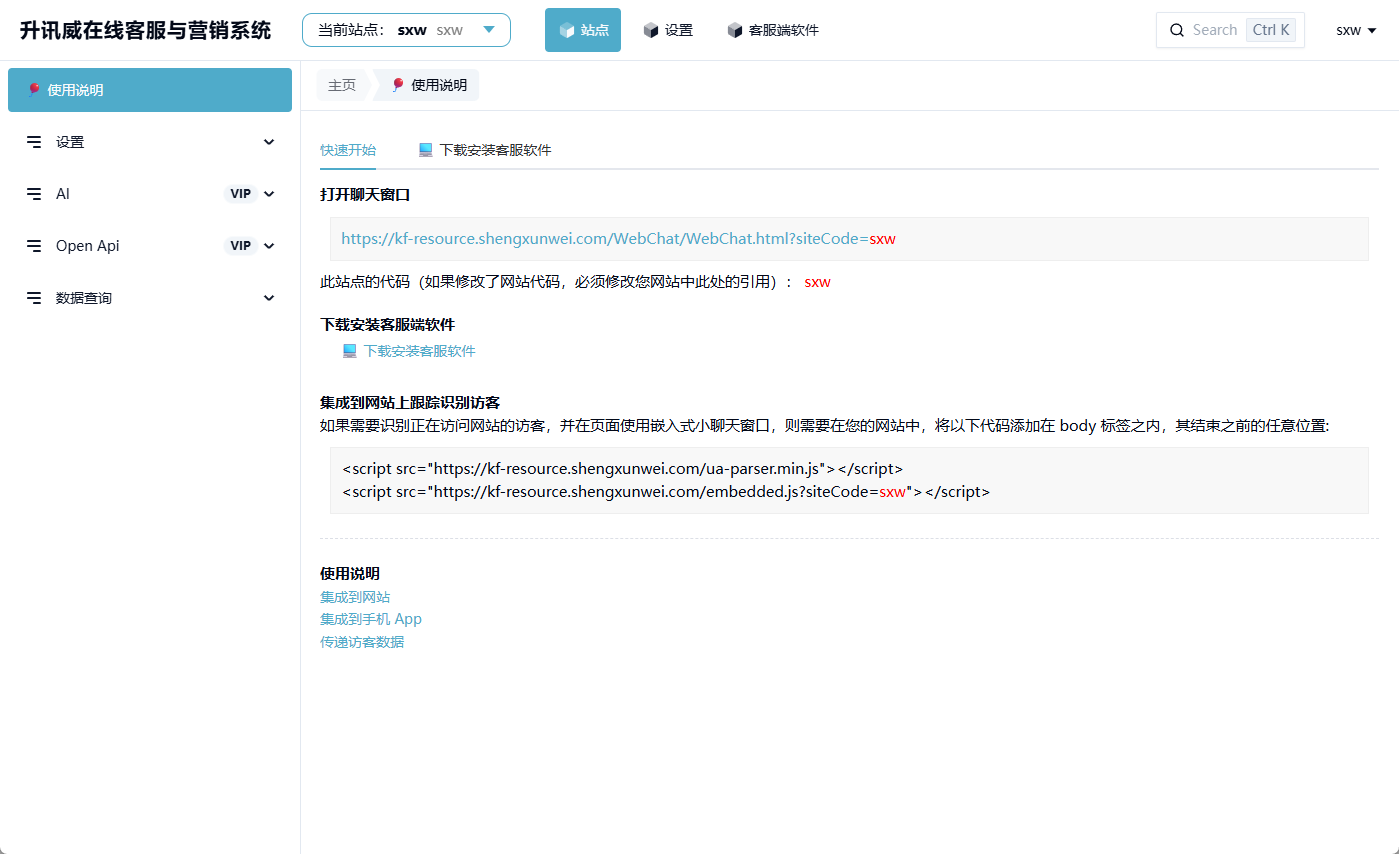Click the cube icon on 站点 button
The height and width of the screenshot is (854, 1399).
tap(567, 30)
